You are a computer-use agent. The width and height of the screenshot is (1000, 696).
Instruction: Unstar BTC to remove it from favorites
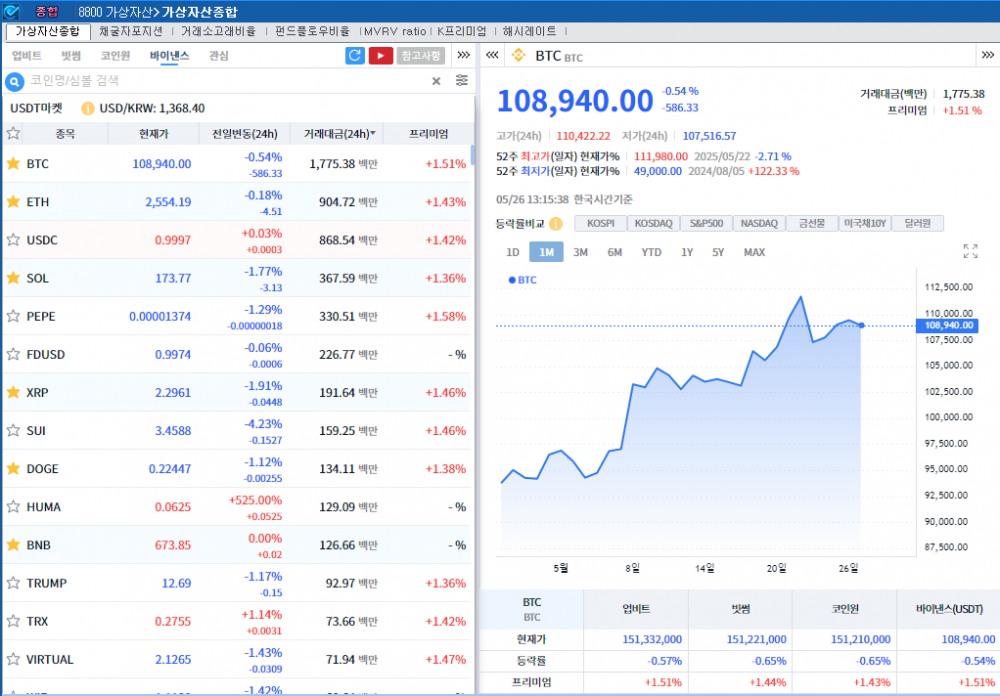tap(14, 164)
